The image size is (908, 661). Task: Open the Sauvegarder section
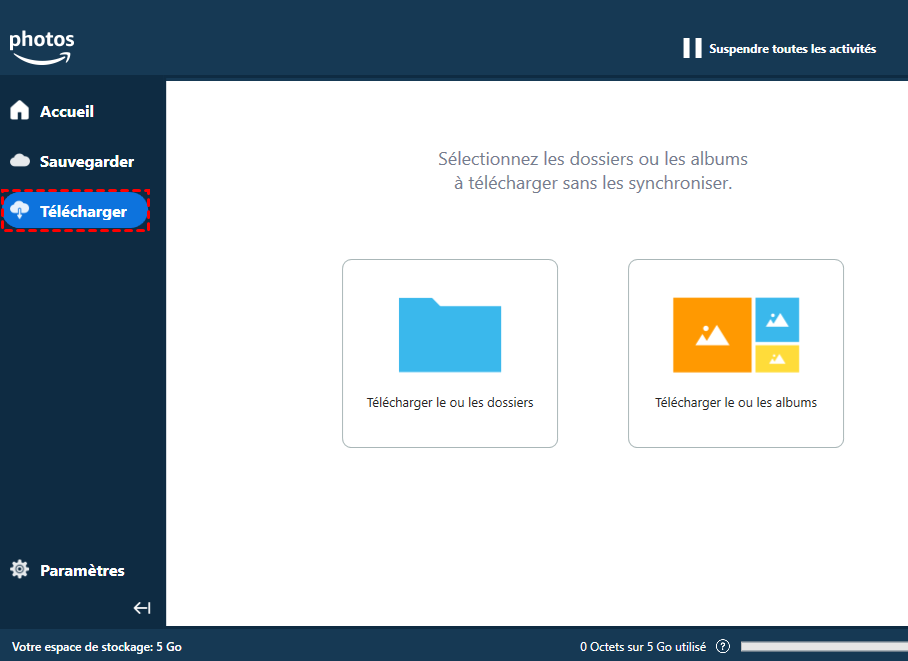coord(86,162)
